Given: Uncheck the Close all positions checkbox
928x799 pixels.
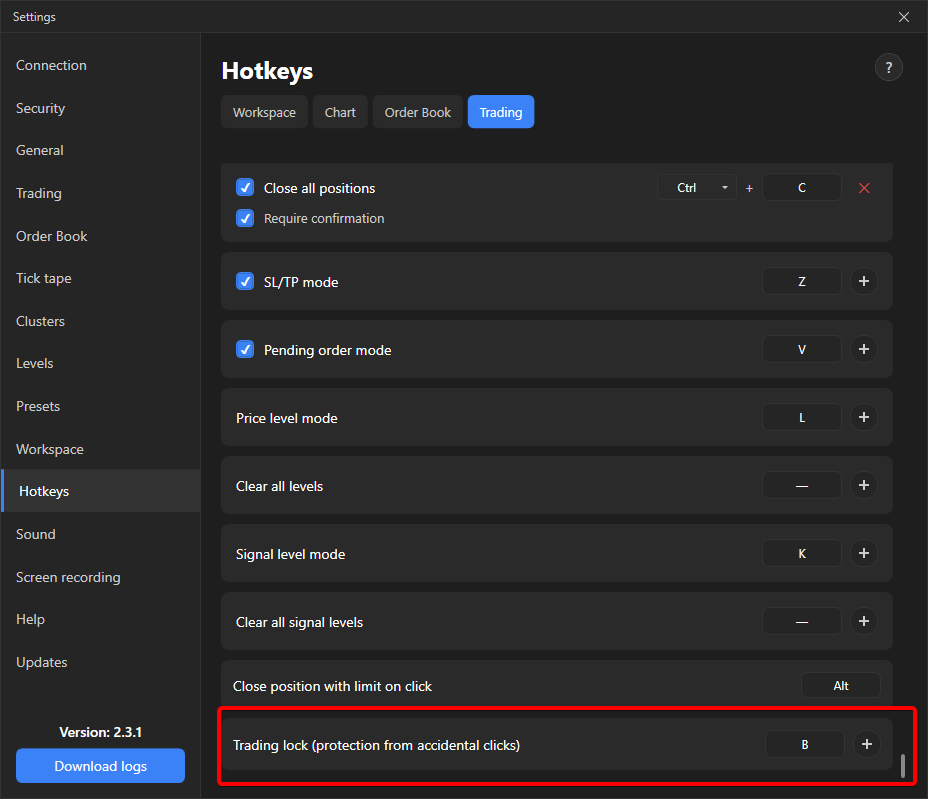Looking at the screenshot, I should [x=245, y=188].
